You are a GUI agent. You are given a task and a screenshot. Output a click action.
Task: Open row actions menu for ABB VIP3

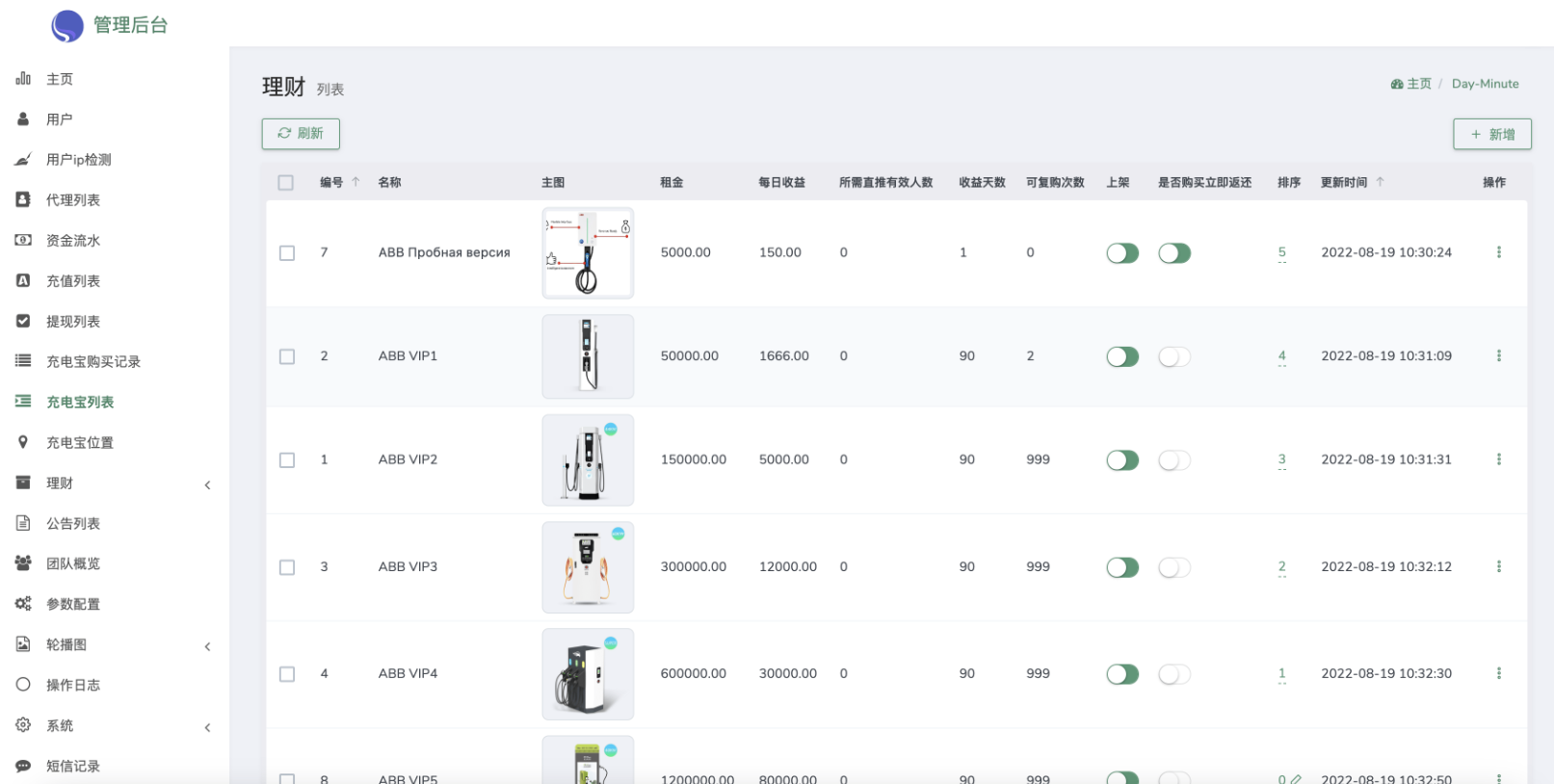click(x=1498, y=566)
